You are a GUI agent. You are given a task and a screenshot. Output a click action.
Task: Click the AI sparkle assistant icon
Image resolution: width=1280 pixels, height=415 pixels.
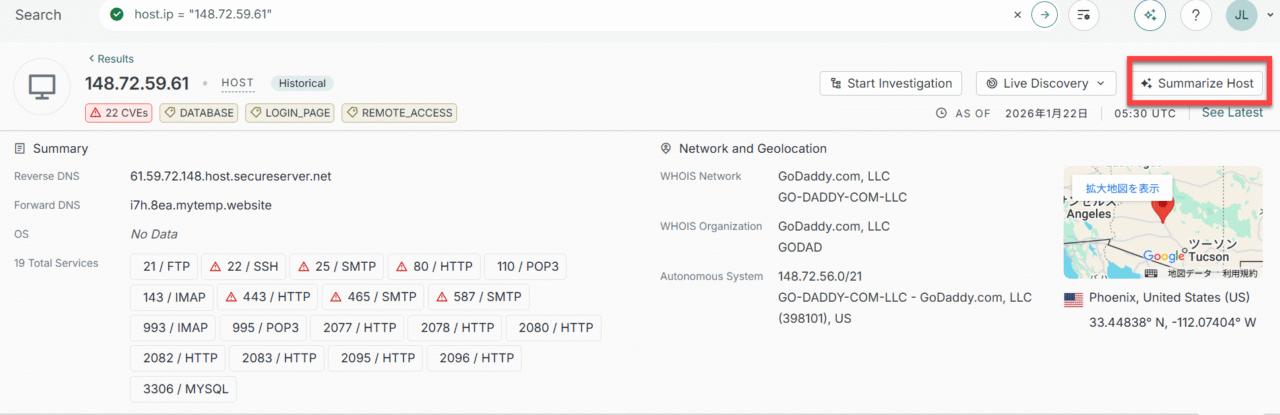1150,15
